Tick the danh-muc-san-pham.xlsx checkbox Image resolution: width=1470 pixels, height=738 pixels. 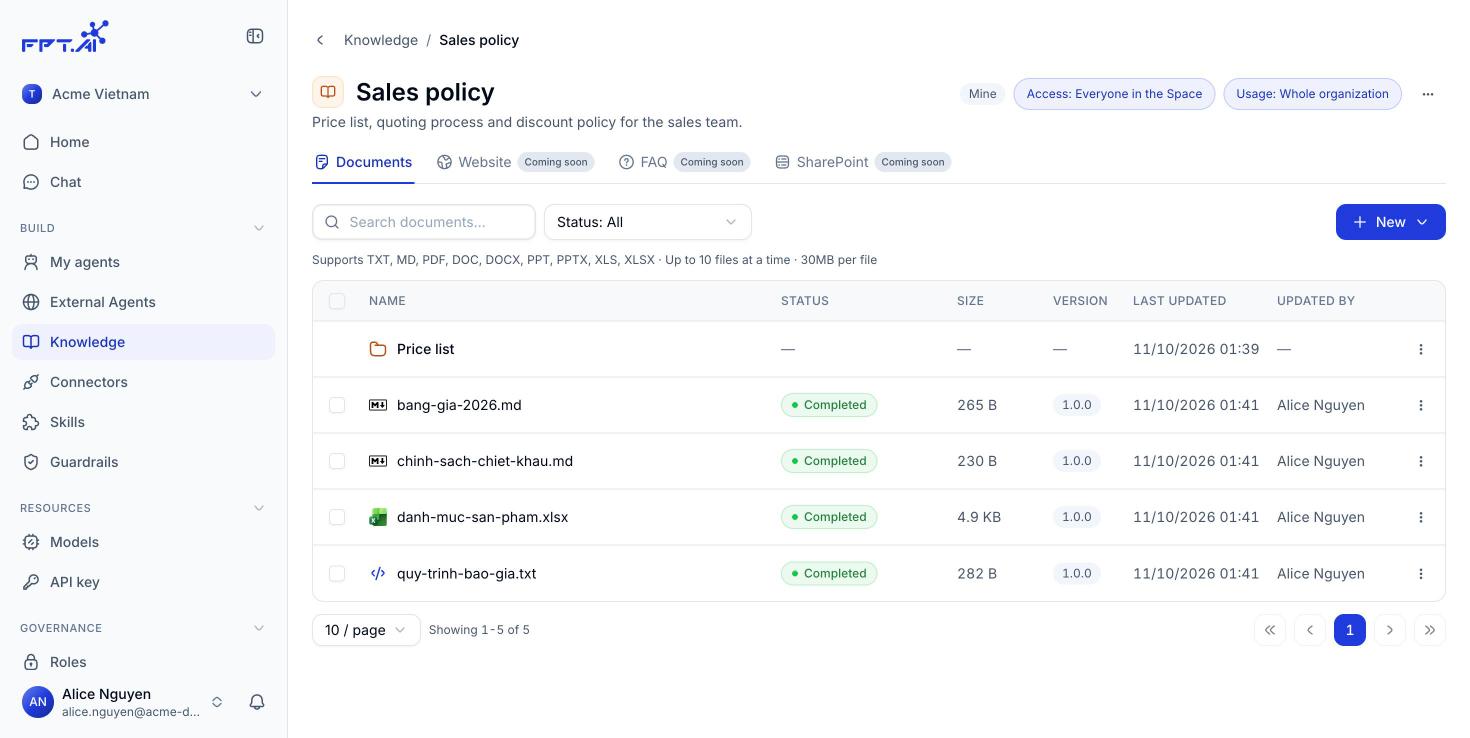click(337, 517)
